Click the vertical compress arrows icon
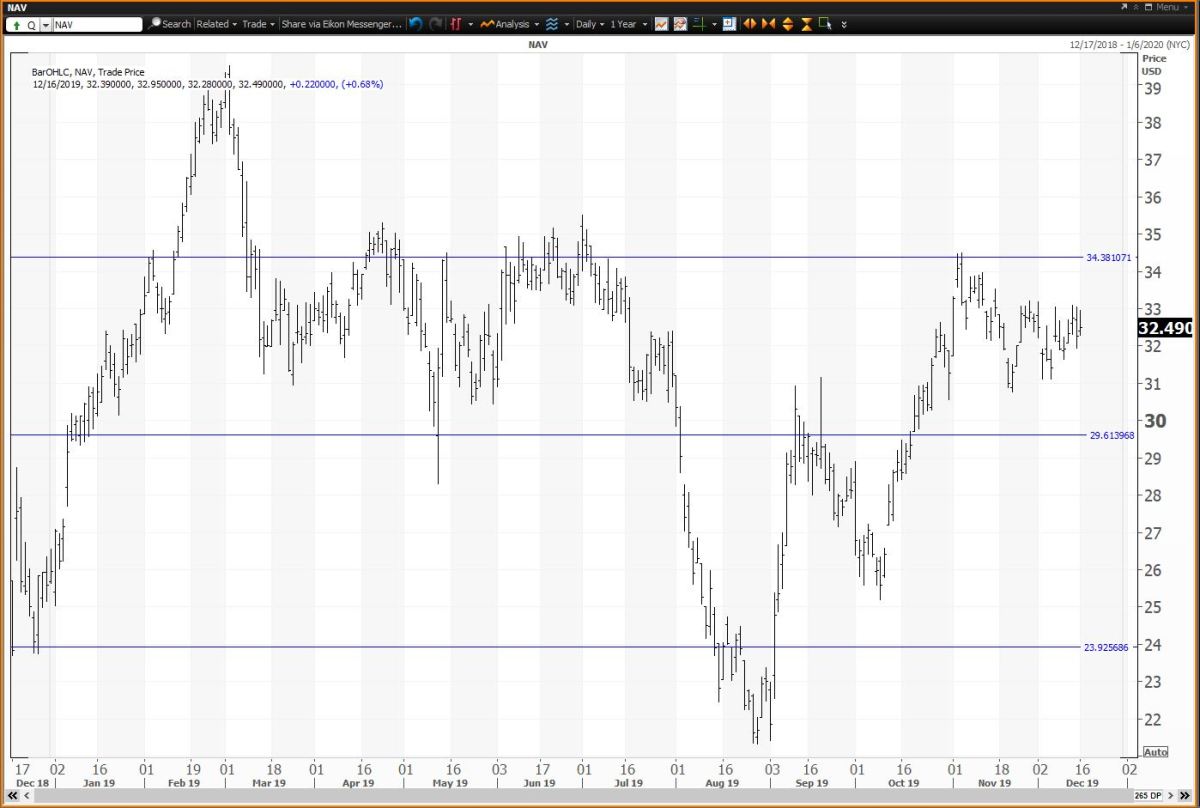The width and height of the screenshot is (1200, 808). pyautogui.click(x=806, y=24)
